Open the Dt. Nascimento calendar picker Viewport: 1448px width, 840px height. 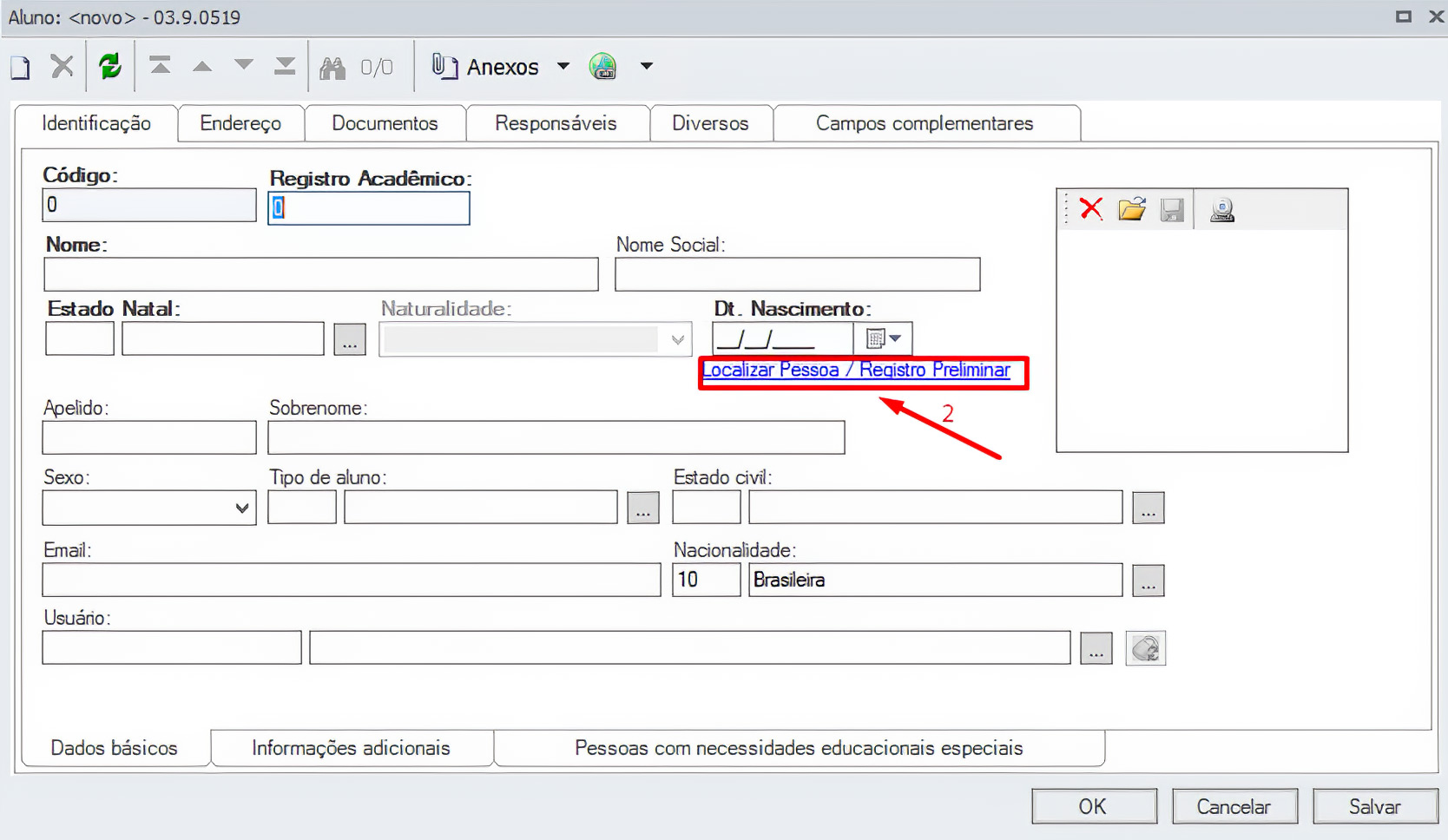click(884, 338)
